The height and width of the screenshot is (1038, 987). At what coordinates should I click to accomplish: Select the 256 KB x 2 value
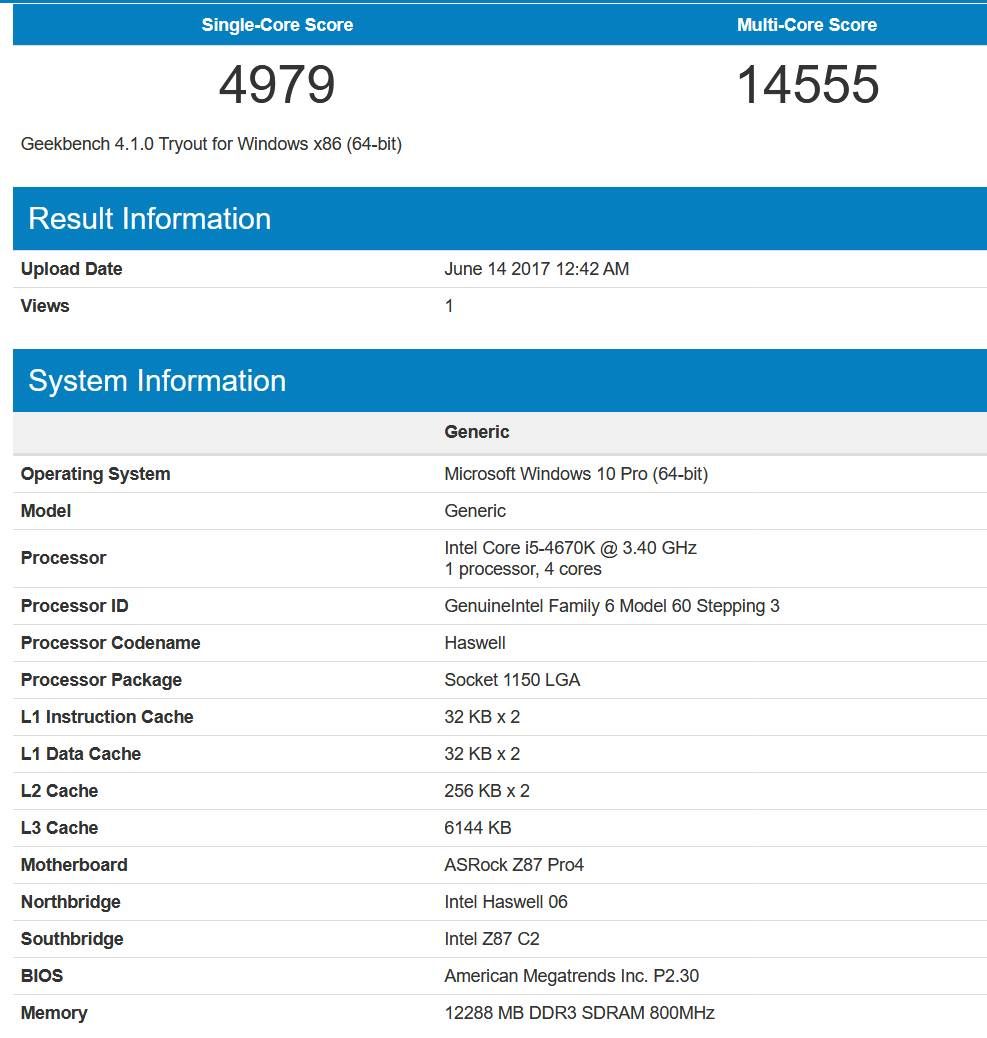click(487, 791)
